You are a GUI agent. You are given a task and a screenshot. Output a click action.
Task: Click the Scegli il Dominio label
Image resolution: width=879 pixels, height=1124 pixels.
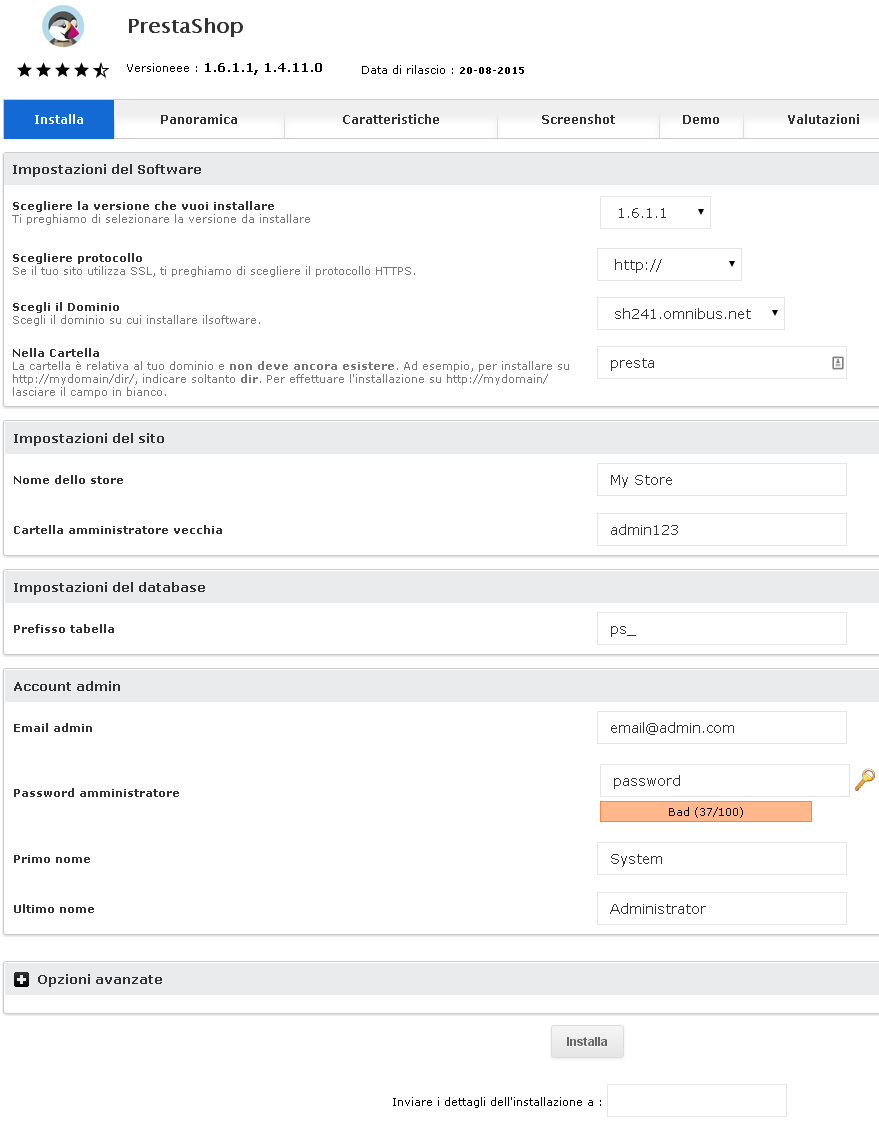(x=66, y=307)
